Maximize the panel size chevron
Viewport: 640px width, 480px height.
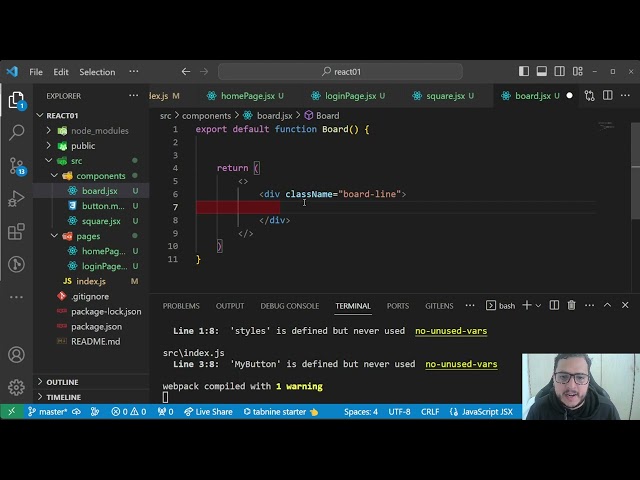(607, 305)
